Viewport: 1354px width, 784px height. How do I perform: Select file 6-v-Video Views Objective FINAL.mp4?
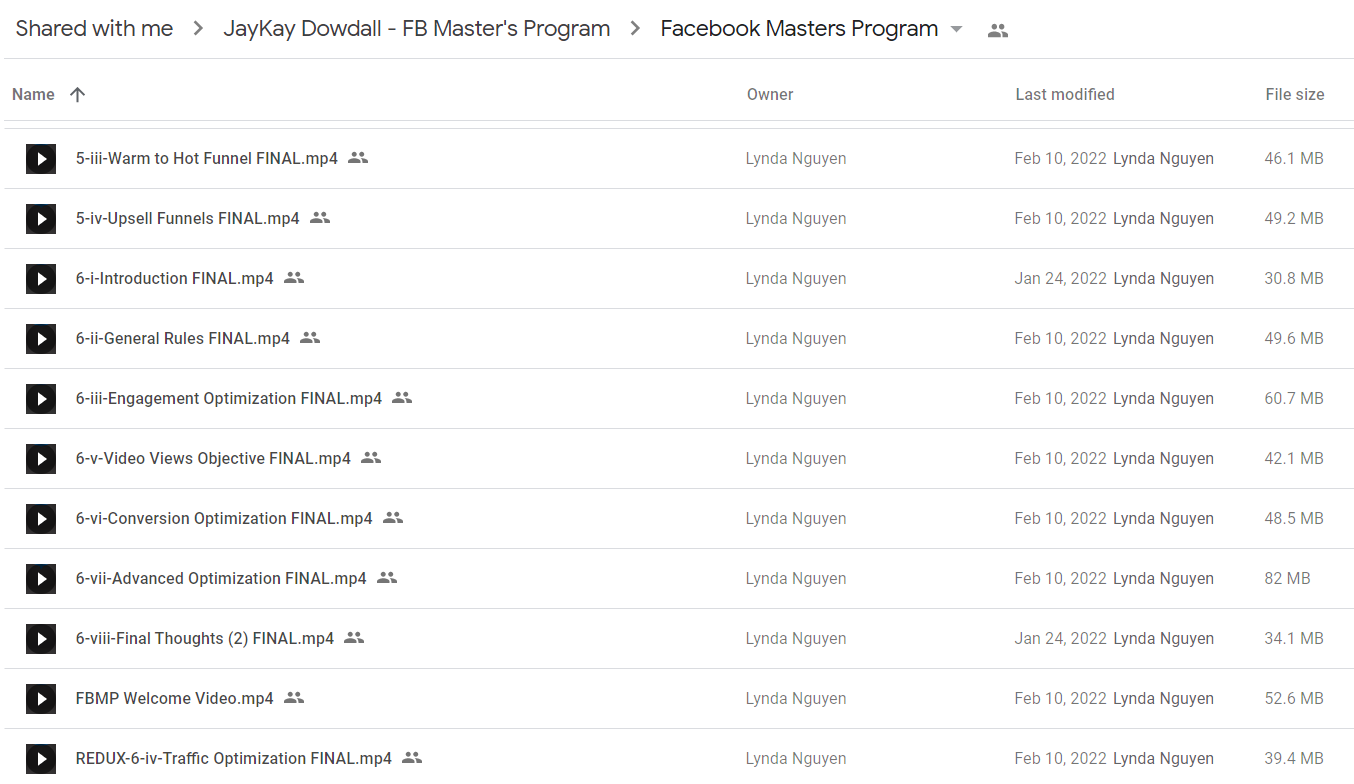click(213, 458)
